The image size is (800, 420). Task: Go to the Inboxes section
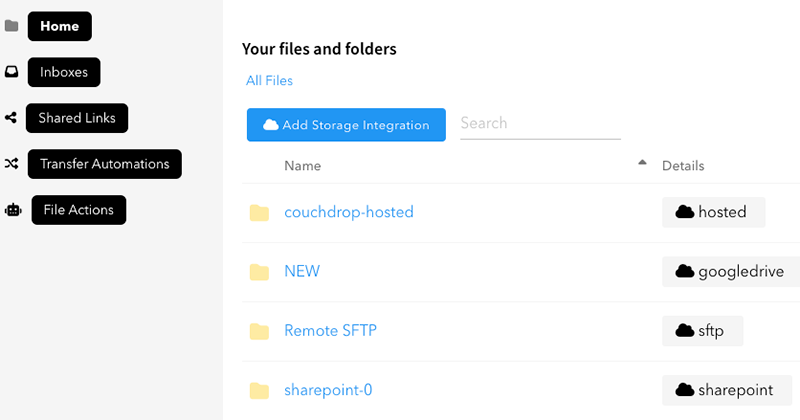coord(64,72)
